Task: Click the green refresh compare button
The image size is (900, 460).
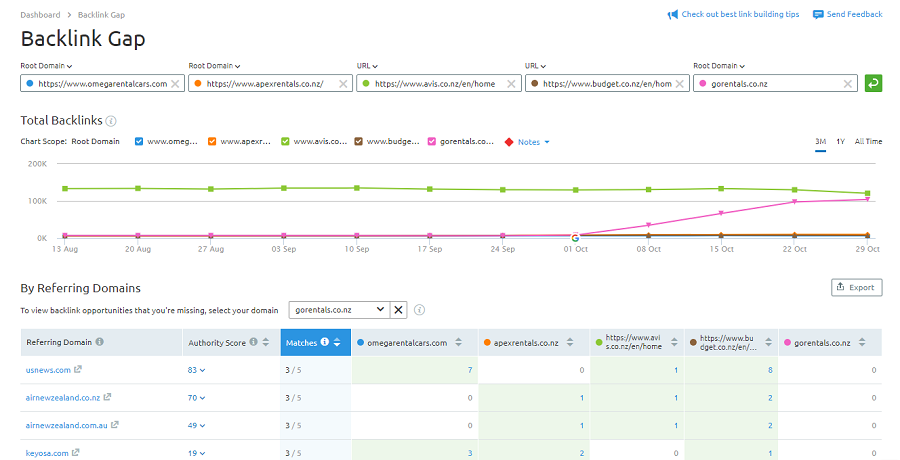Action: pyautogui.click(x=873, y=83)
